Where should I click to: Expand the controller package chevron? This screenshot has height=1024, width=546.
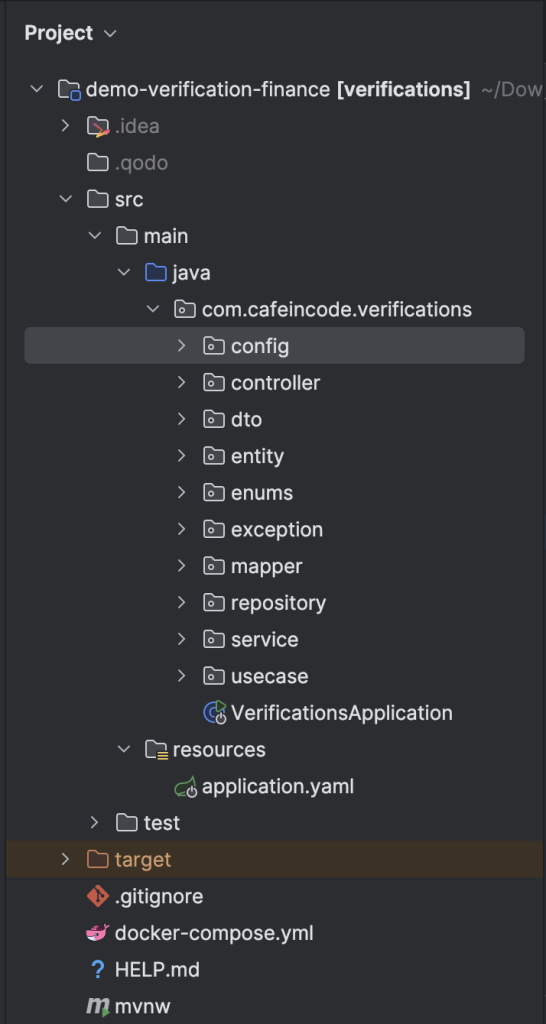pyautogui.click(x=182, y=382)
